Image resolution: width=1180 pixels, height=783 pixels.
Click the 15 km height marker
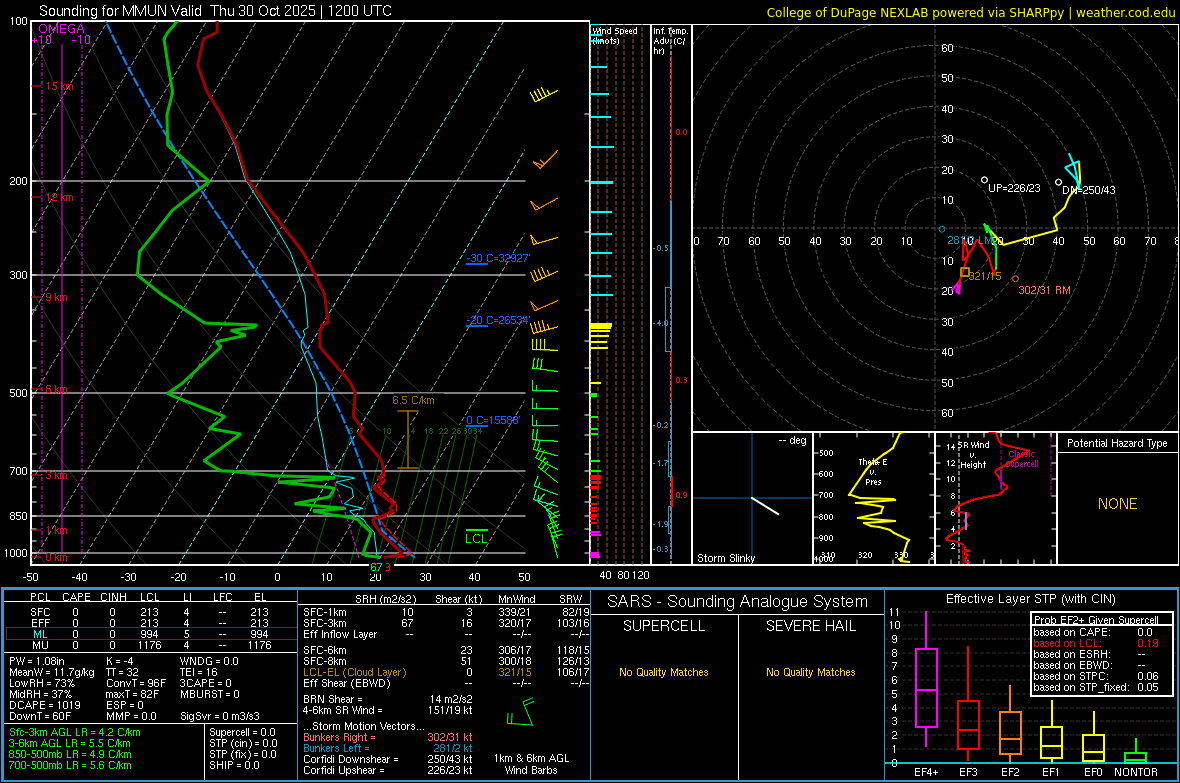tap(59, 86)
